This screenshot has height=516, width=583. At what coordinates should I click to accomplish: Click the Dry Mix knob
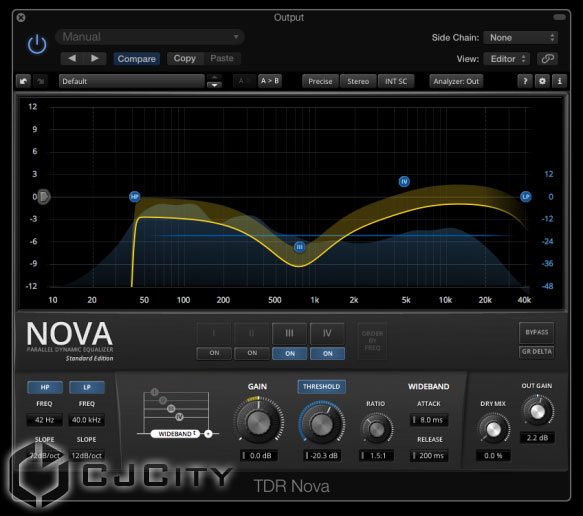pos(494,429)
